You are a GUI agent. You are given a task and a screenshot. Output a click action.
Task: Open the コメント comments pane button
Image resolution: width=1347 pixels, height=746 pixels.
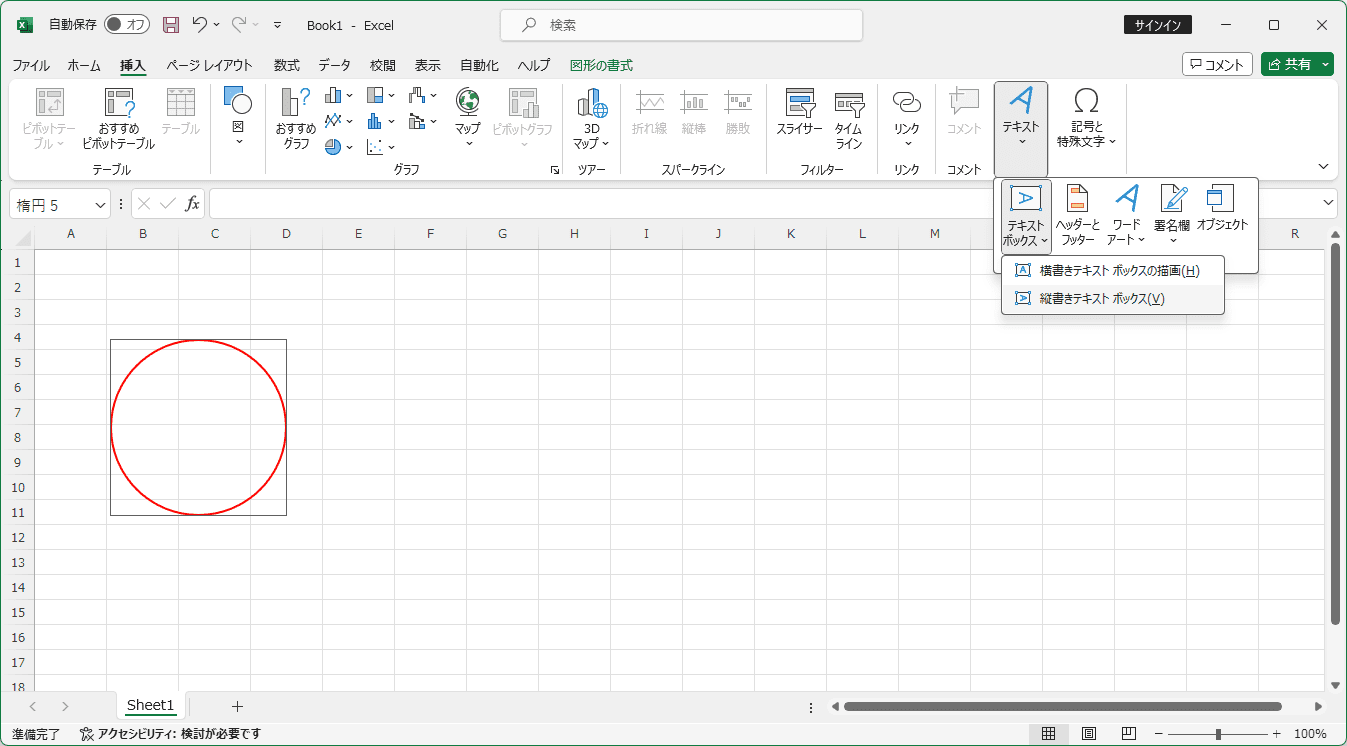pyautogui.click(x=1218, y=65)
